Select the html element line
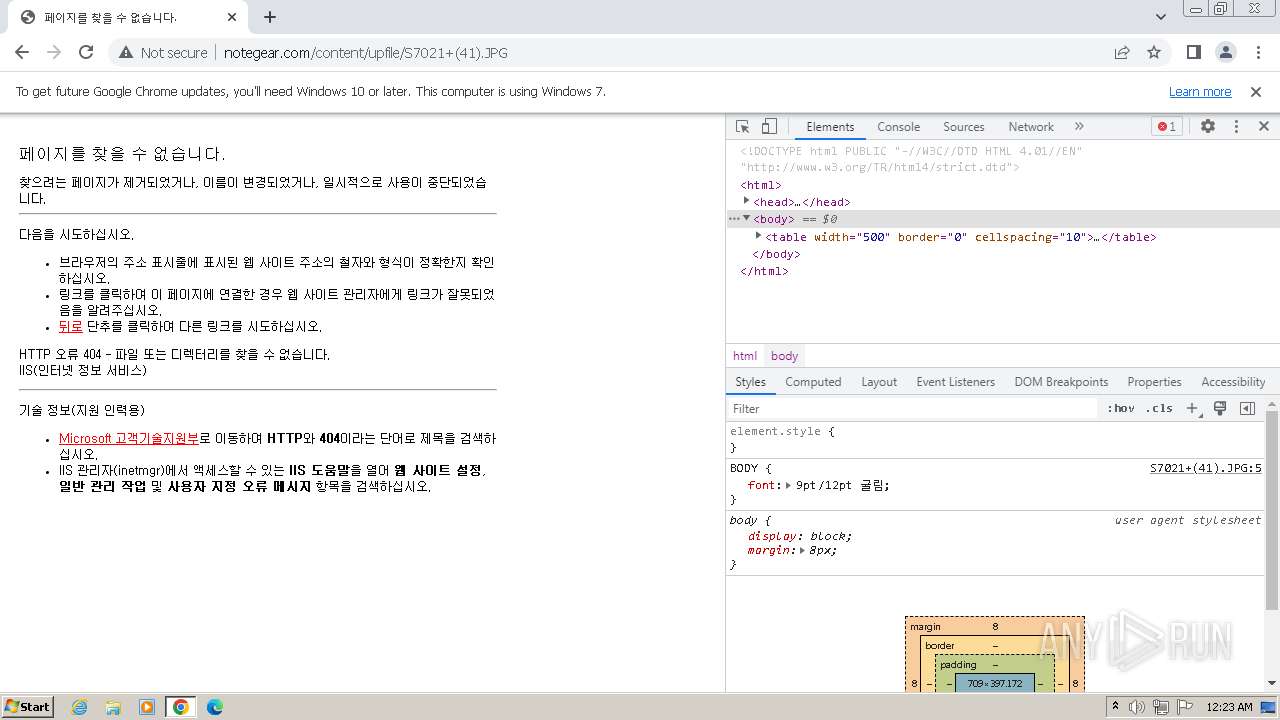Image resolution: width=1280 pixels, height=720 pixels. pyautogui.click(x=761, y=185)
